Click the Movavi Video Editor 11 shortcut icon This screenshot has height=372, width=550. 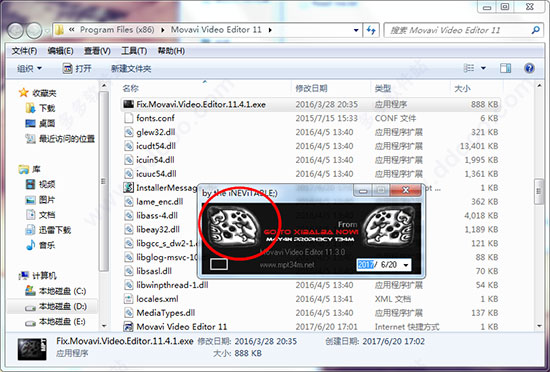point(129,327)
